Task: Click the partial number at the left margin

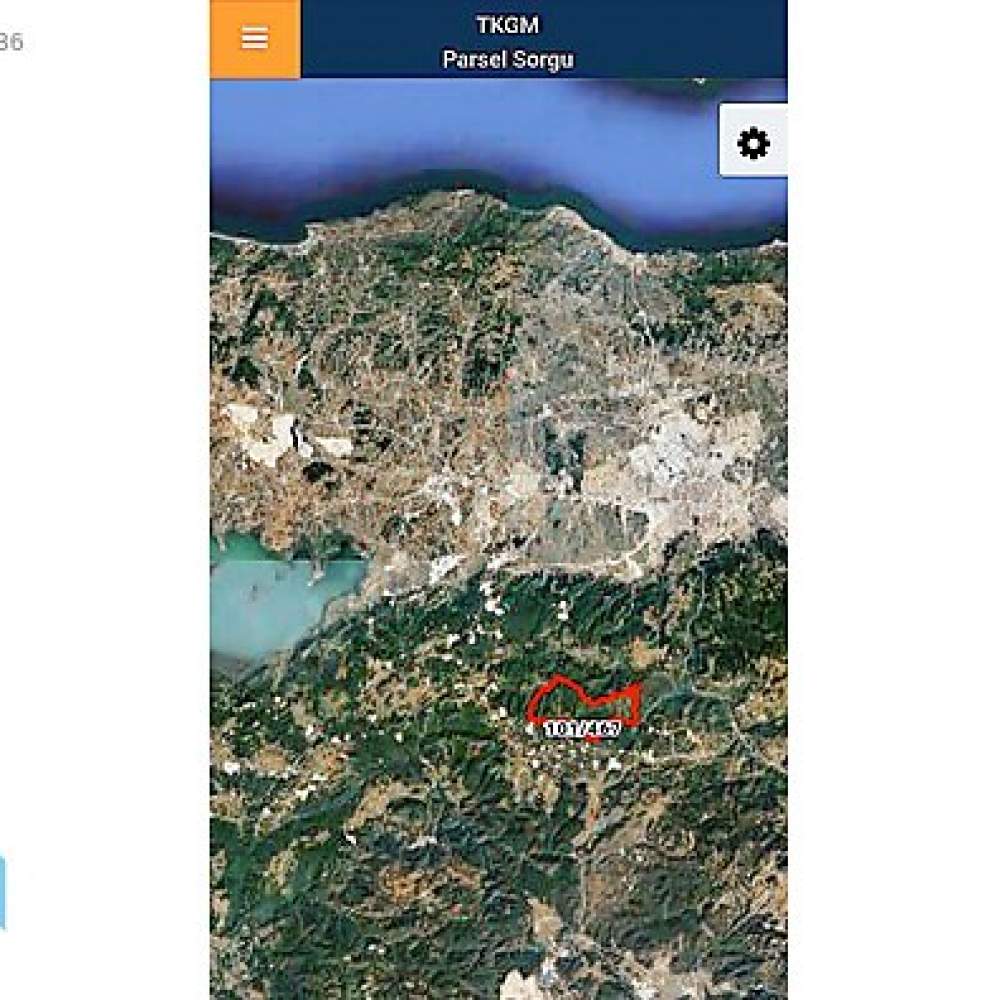Action: 11,42
